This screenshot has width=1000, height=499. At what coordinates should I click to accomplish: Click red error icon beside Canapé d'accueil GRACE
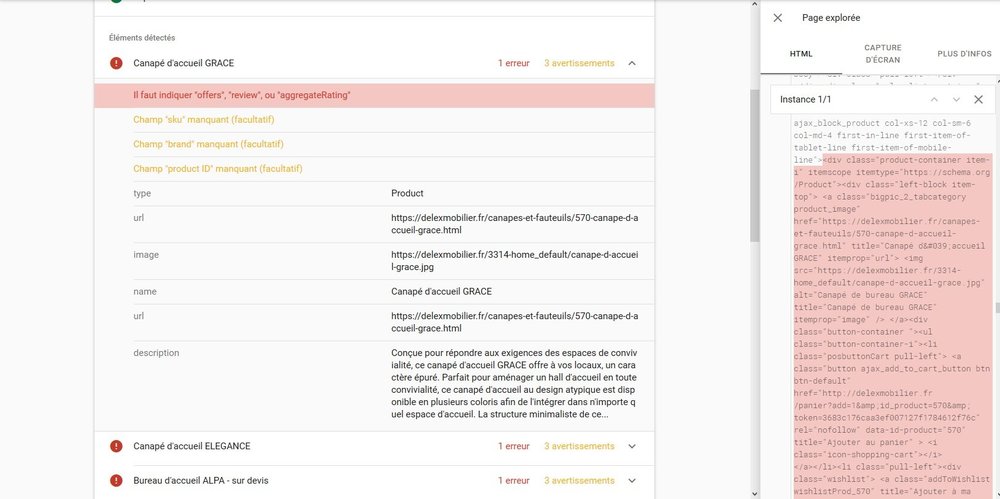pyautogui.click(x=117, y=64)
